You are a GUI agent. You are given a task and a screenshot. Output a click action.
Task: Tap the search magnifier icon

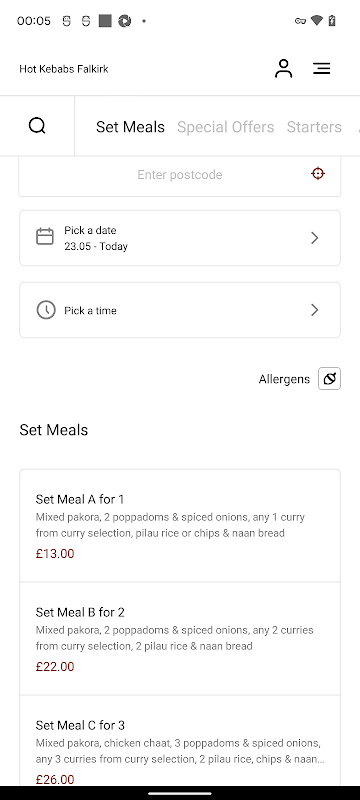tap(37, 126)
